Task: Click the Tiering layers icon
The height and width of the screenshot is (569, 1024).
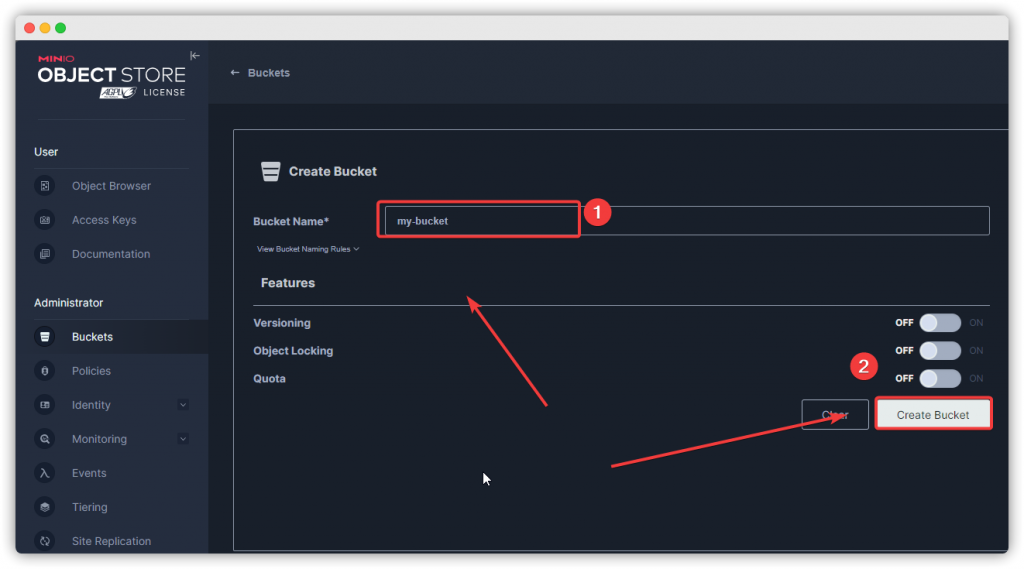Action: 45,507
